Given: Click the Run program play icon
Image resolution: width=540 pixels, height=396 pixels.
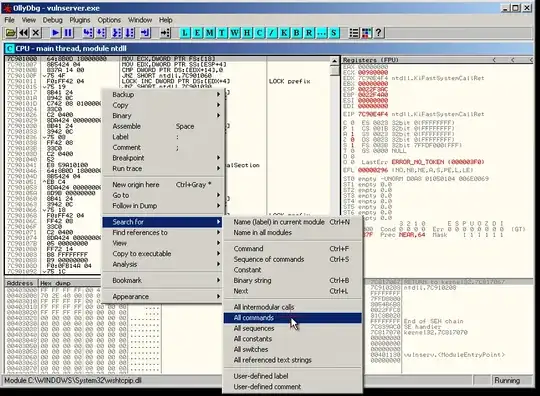Looking at the screenshot, I should 55,33.
